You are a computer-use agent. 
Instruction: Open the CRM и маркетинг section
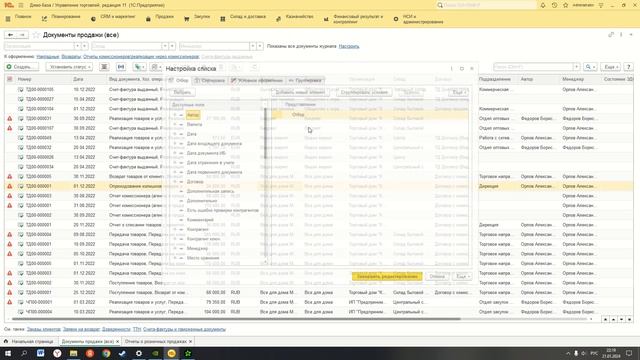113,18
